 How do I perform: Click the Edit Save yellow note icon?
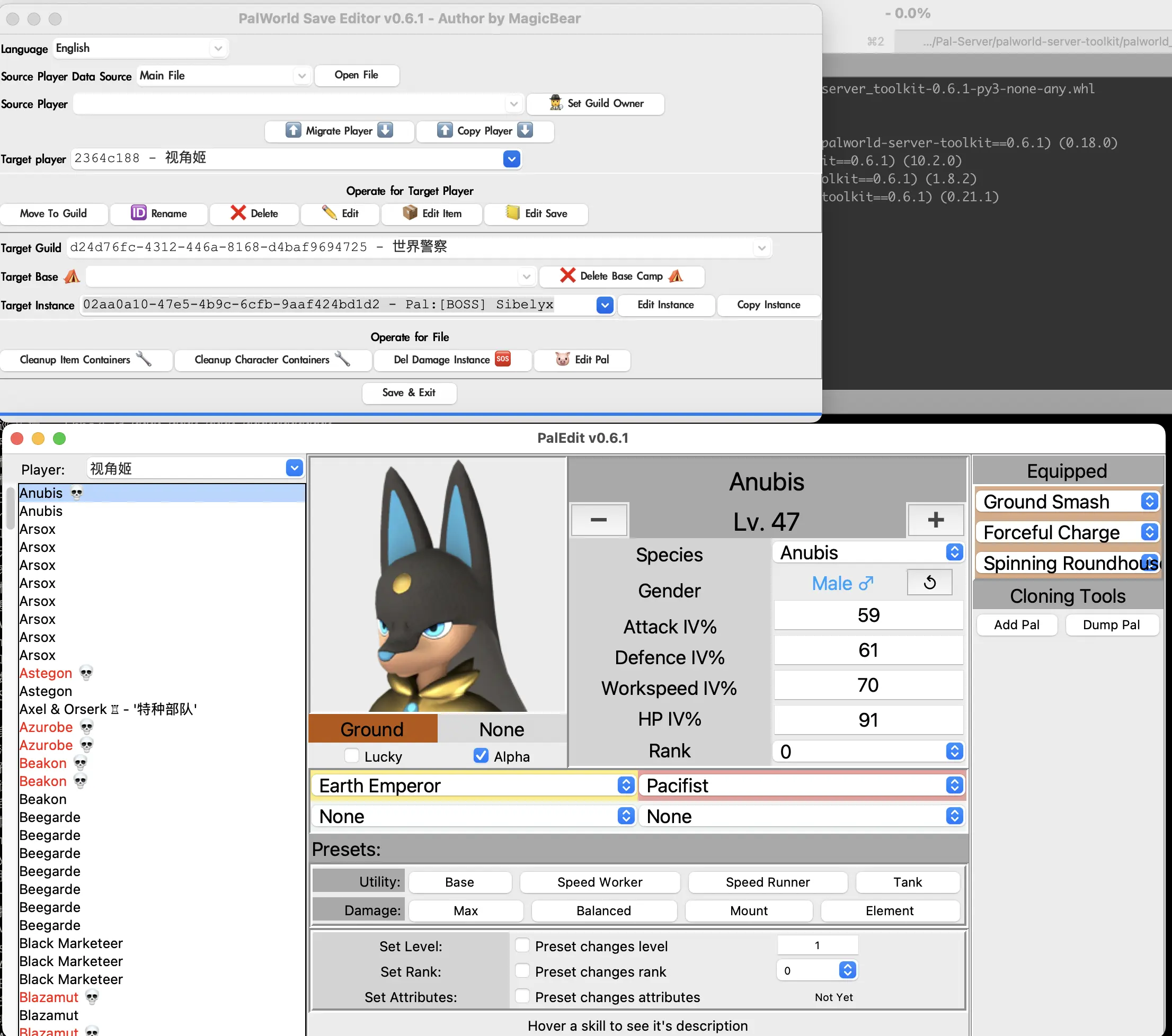512,213
